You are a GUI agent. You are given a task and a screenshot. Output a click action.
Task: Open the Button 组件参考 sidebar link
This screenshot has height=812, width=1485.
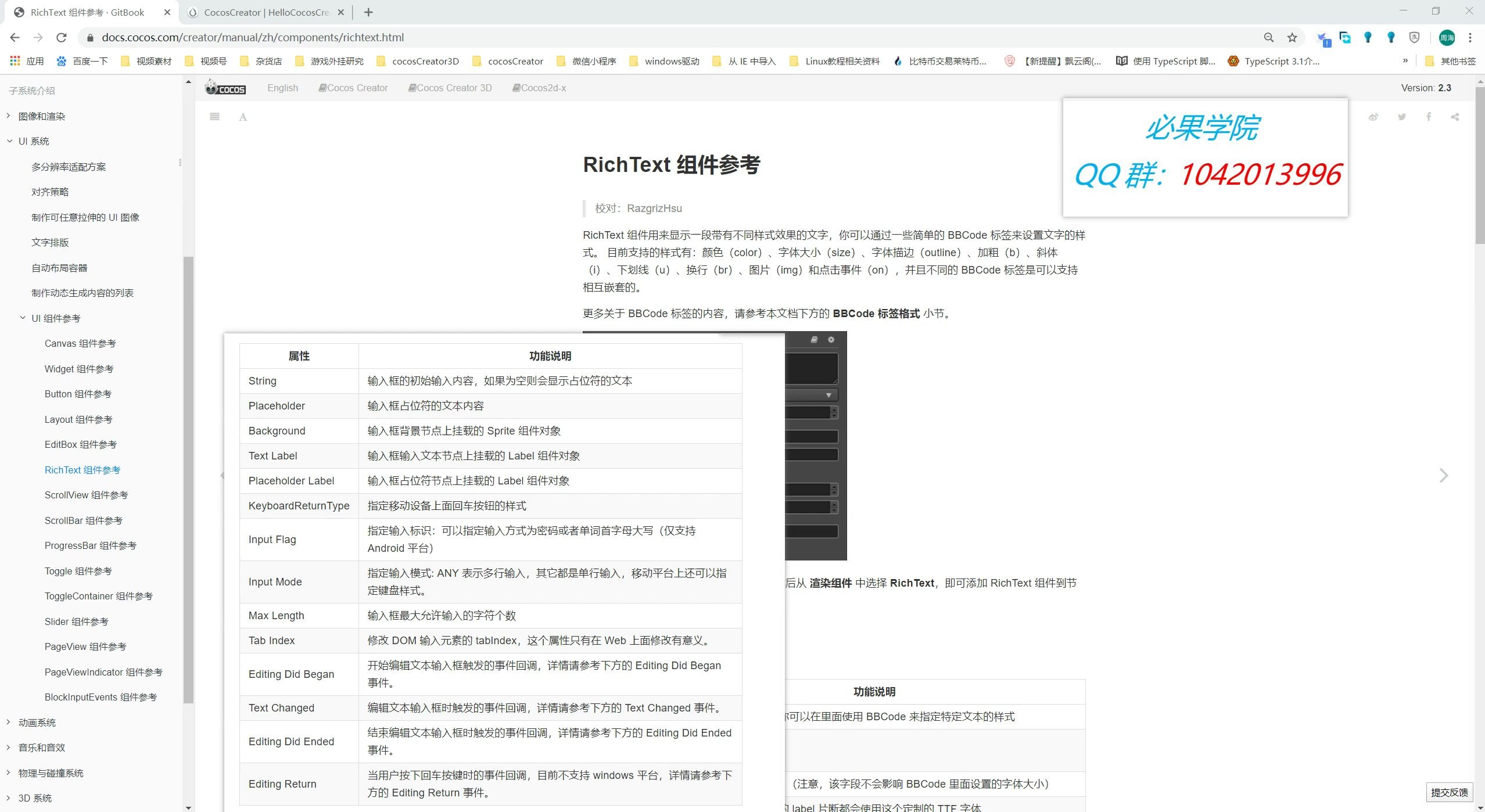[78, 394]
